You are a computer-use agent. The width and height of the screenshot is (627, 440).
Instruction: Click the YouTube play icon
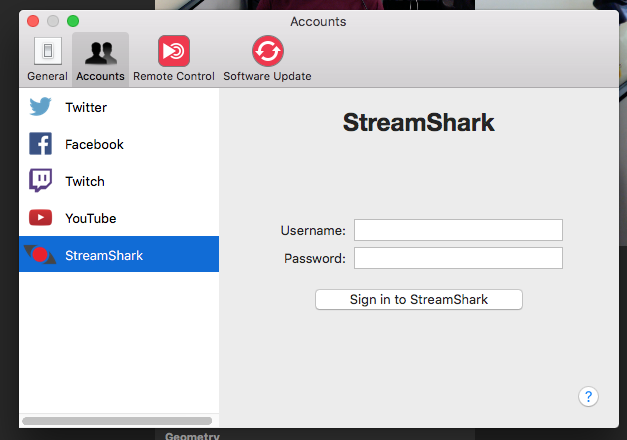pyautogui.click(x=40, y=218)
